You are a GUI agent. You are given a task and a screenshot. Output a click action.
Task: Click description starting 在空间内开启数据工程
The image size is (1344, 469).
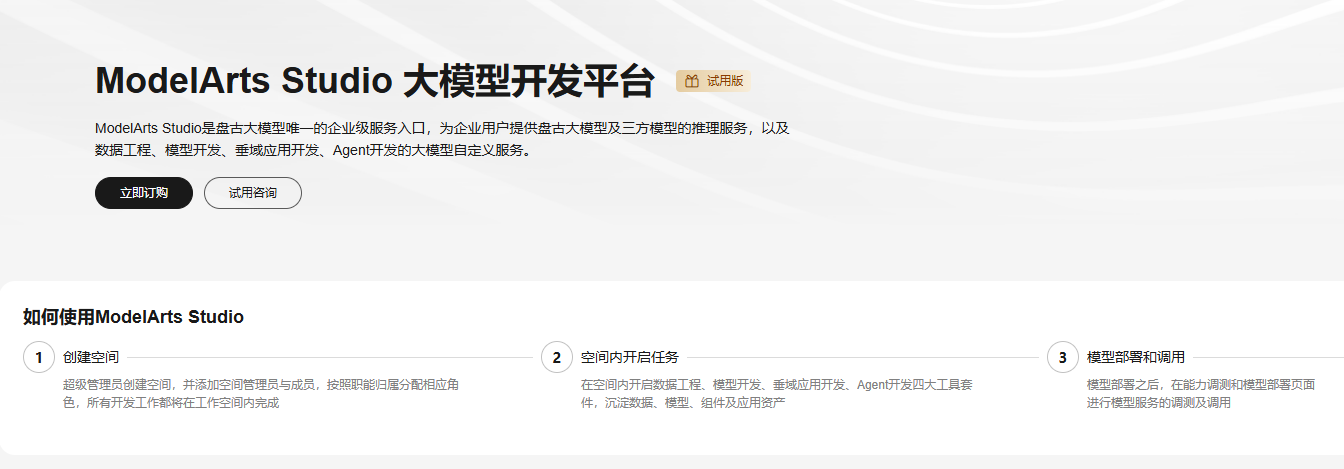(x=777, y=394)
